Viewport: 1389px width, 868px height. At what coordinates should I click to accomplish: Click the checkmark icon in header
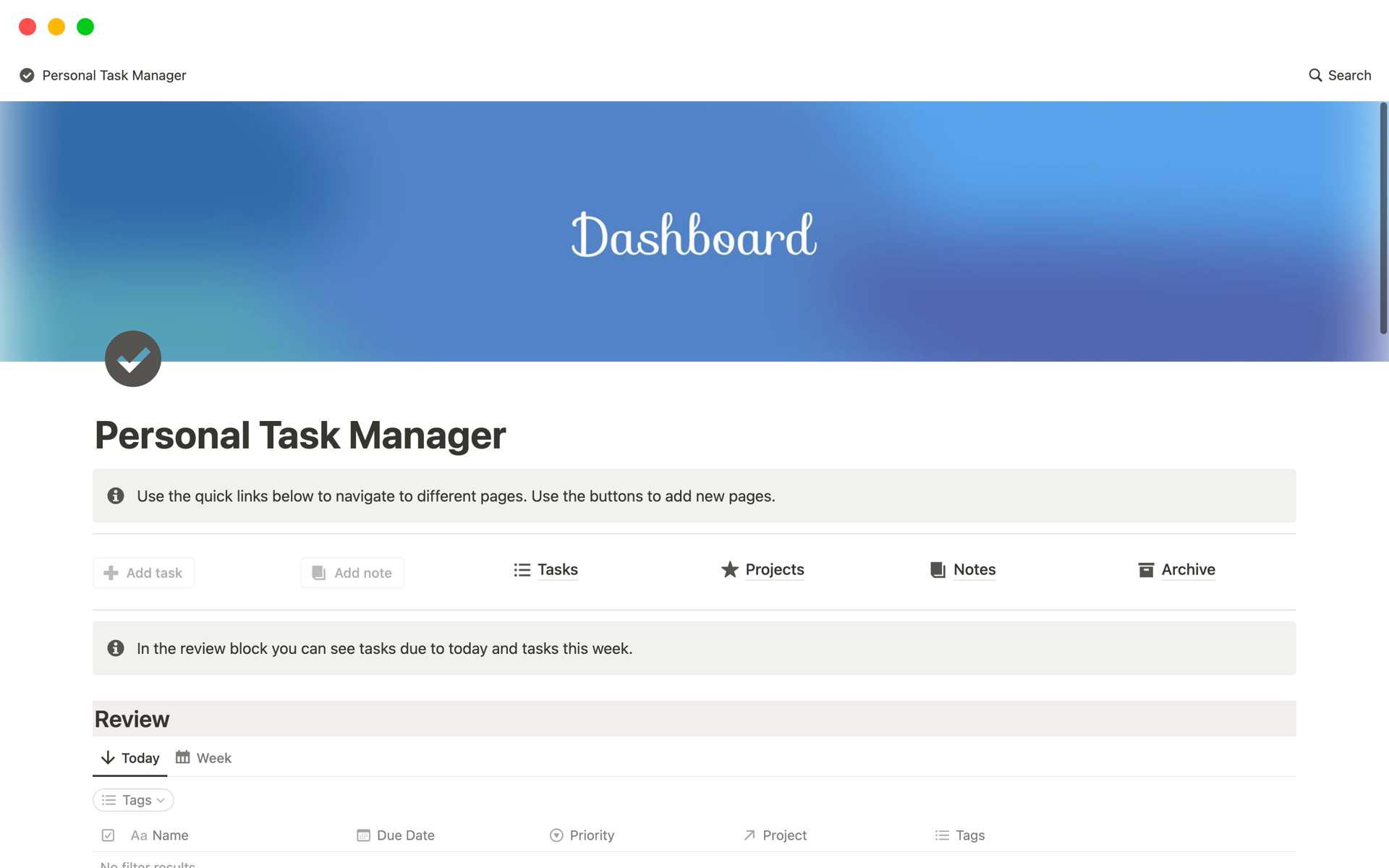pyautogui.click(x=25, y=75)
